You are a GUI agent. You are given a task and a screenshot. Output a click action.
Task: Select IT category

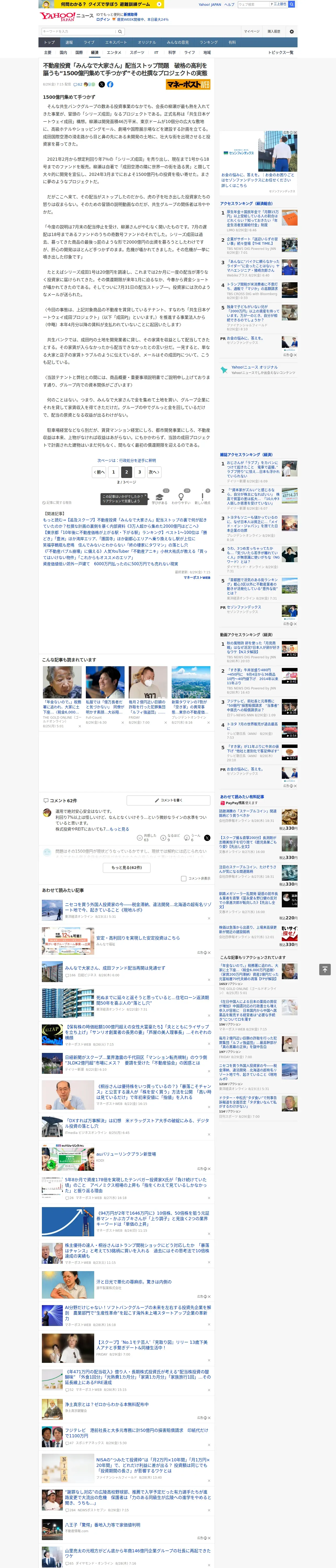pyautogui.click(x=156, y=52)
